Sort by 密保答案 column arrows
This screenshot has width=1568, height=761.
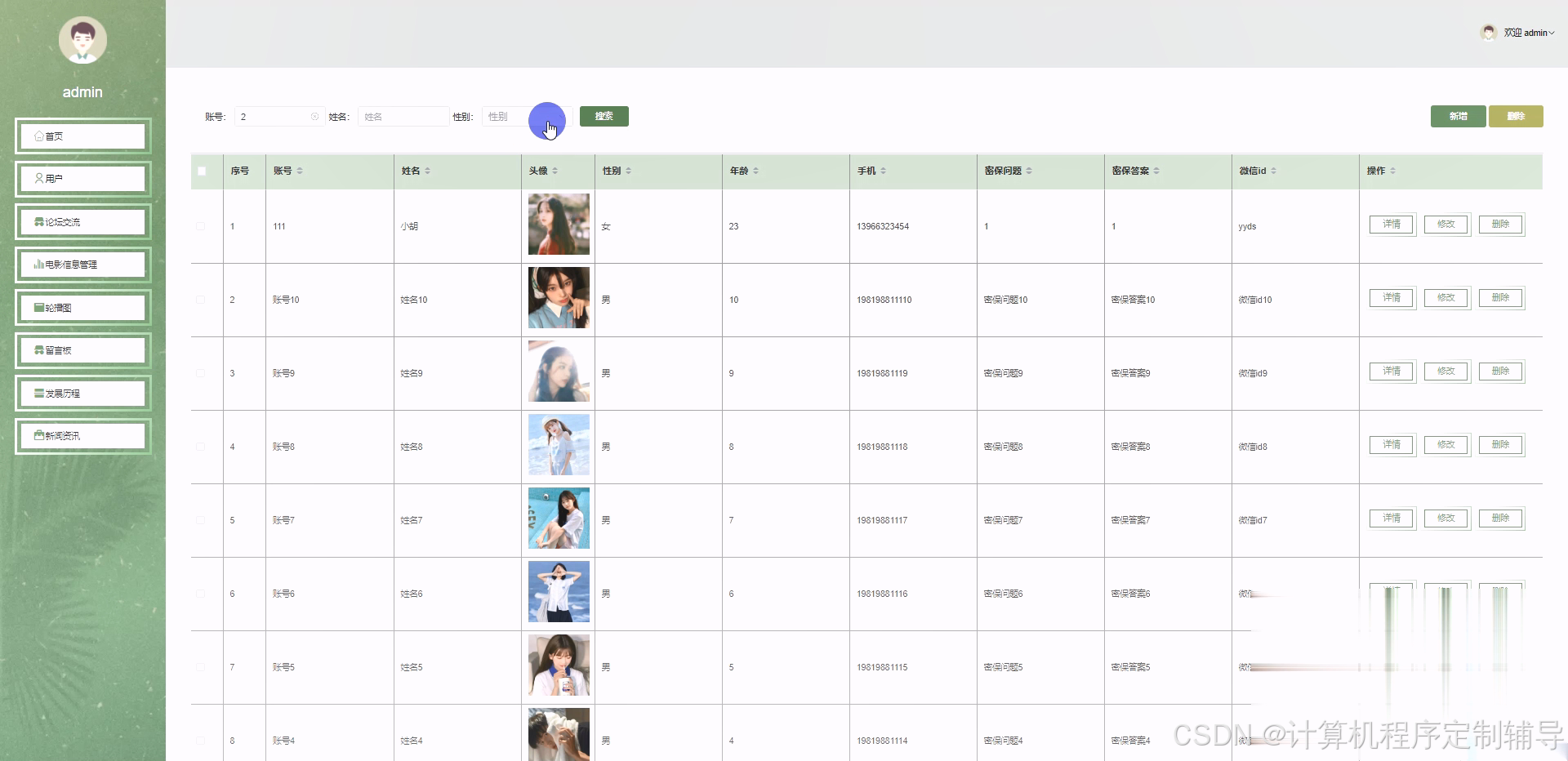click(1156, 171)
